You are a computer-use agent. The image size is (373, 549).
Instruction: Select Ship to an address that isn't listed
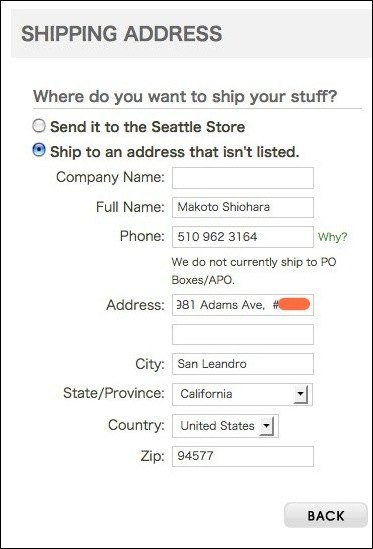point(39,150)
